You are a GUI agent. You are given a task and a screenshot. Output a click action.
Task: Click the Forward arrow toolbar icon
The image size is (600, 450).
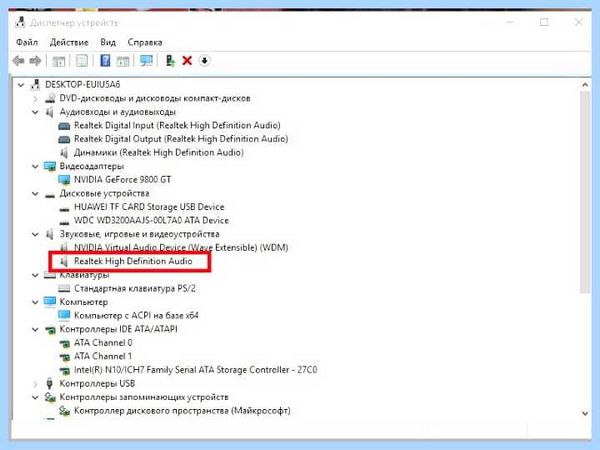click(35, 60)
